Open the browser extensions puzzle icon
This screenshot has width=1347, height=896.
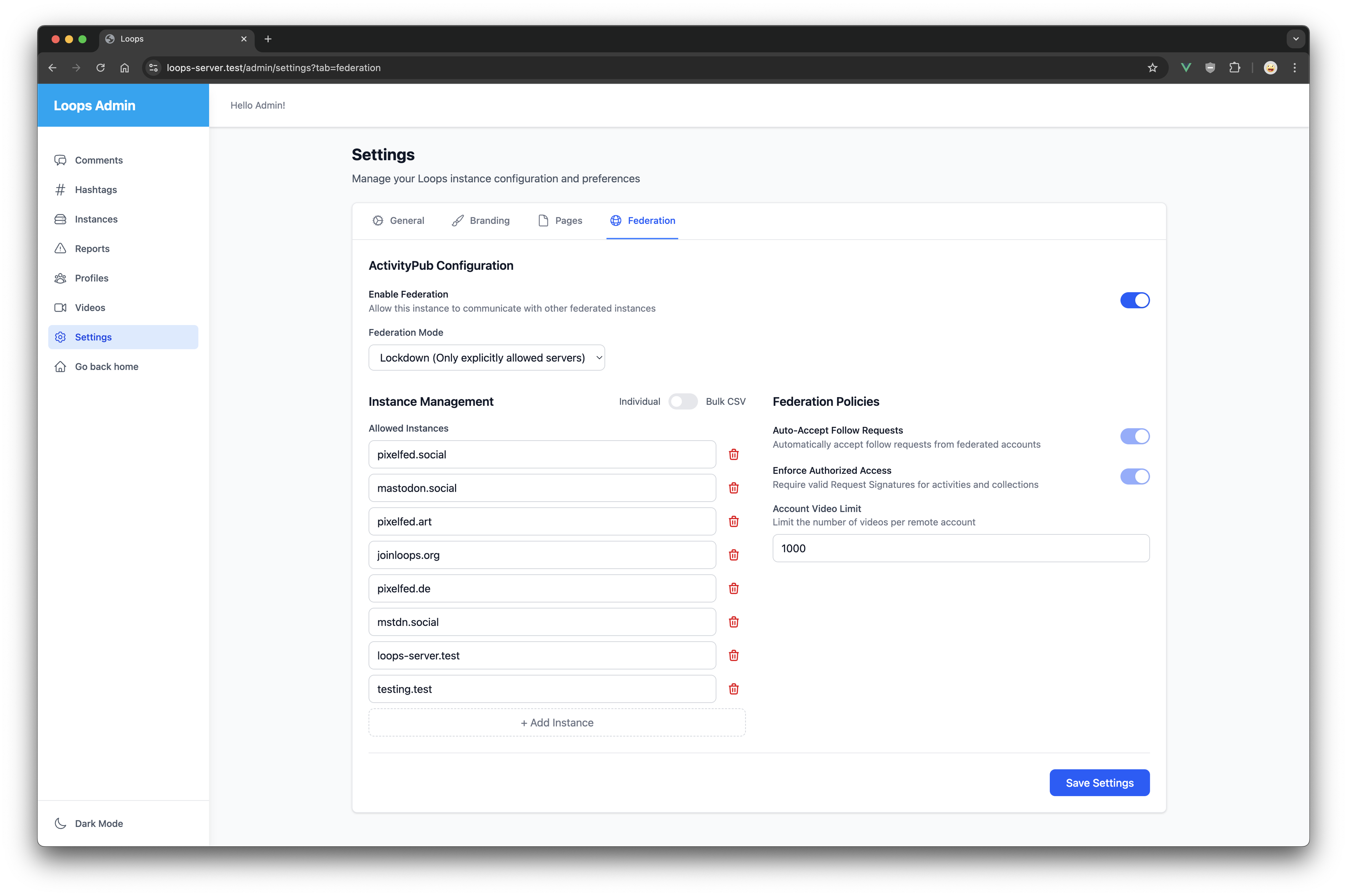[x=1234, y=68]
